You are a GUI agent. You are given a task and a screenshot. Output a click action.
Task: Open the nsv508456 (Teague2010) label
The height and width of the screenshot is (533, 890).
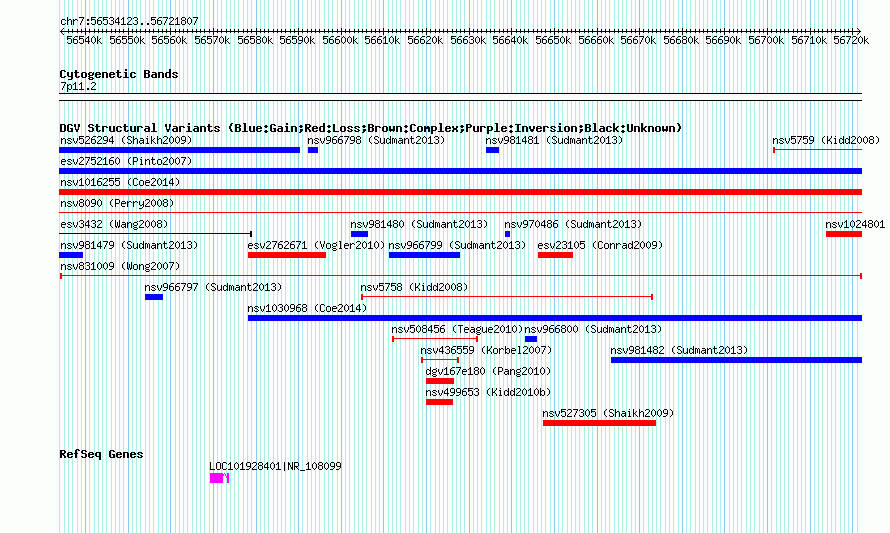point(457,329)
